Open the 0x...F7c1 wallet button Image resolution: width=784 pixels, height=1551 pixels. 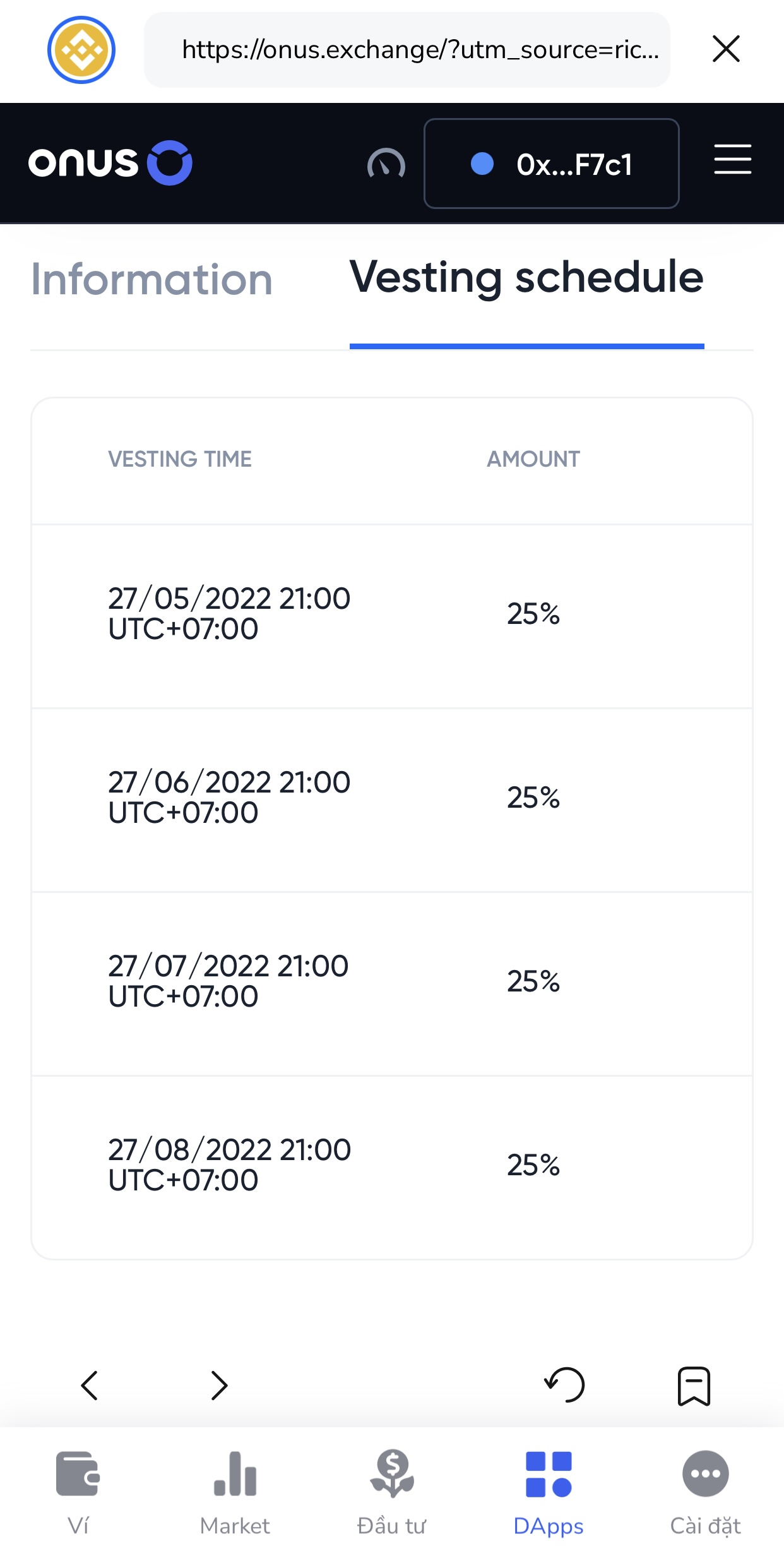pyautogui.click(x=551, y=164)
